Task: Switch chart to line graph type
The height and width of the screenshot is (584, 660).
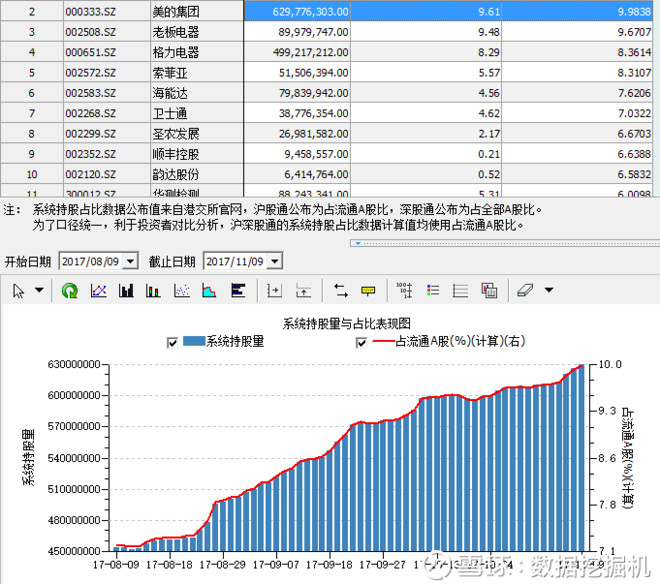Action: [x=98, y=291]
